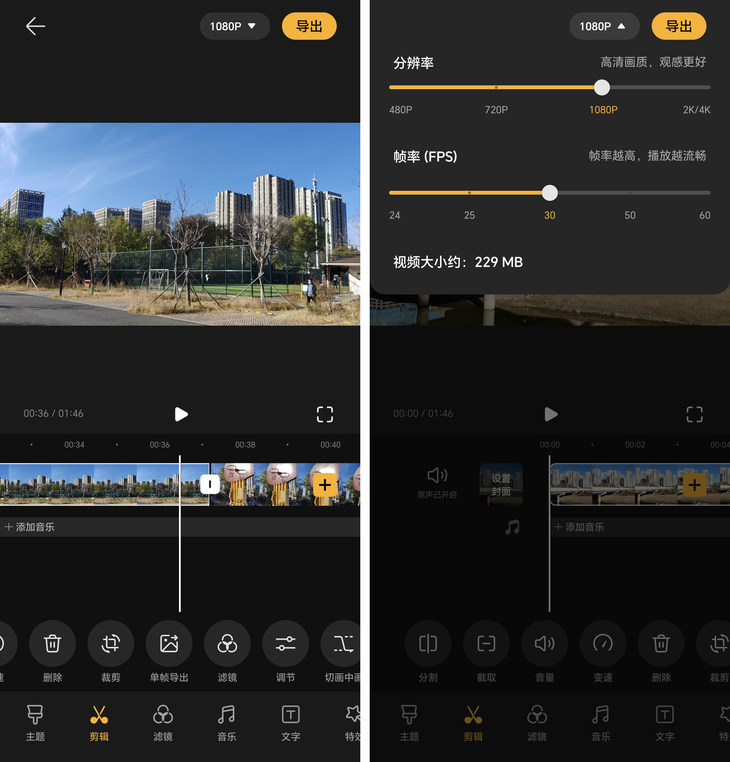The width and height of the screenshot is (730, 762).
Task: Switch to the 剪辑 tab on right screen
Action: pos(473,723)
